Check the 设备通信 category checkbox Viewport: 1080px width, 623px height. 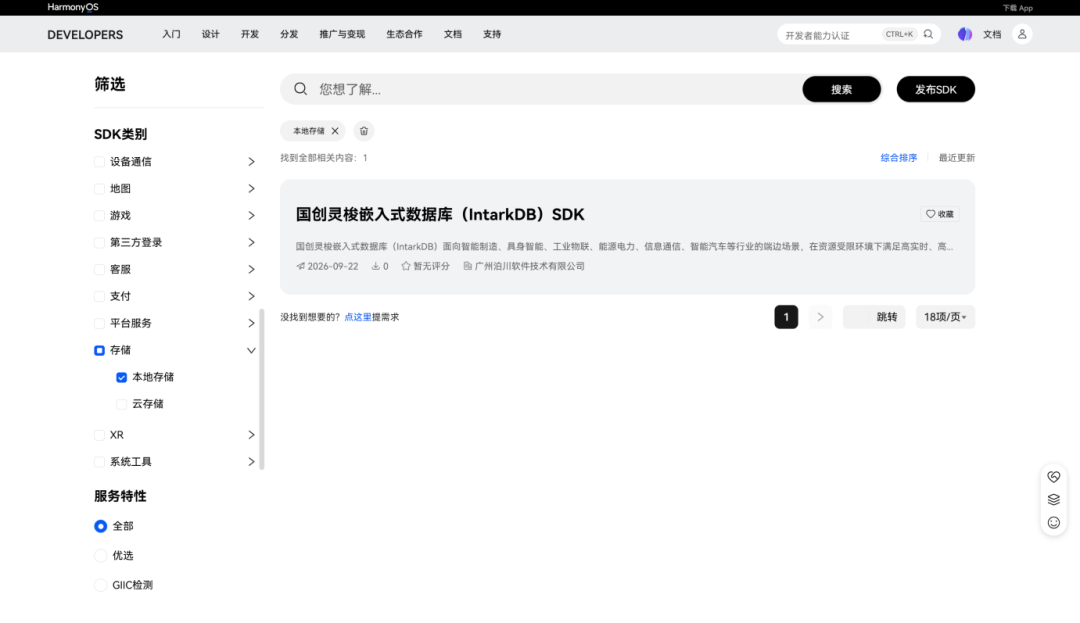click(99, 162)
